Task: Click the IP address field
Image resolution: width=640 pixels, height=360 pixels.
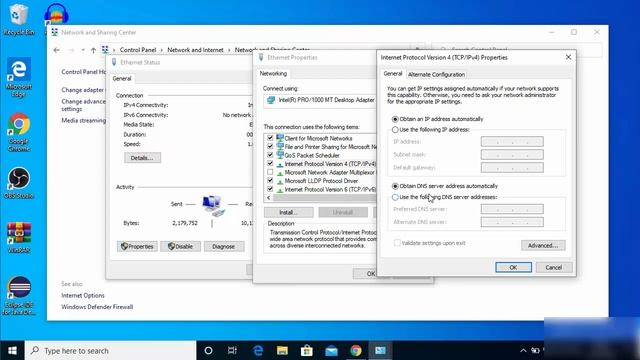Action: click(x=512, y=142)
